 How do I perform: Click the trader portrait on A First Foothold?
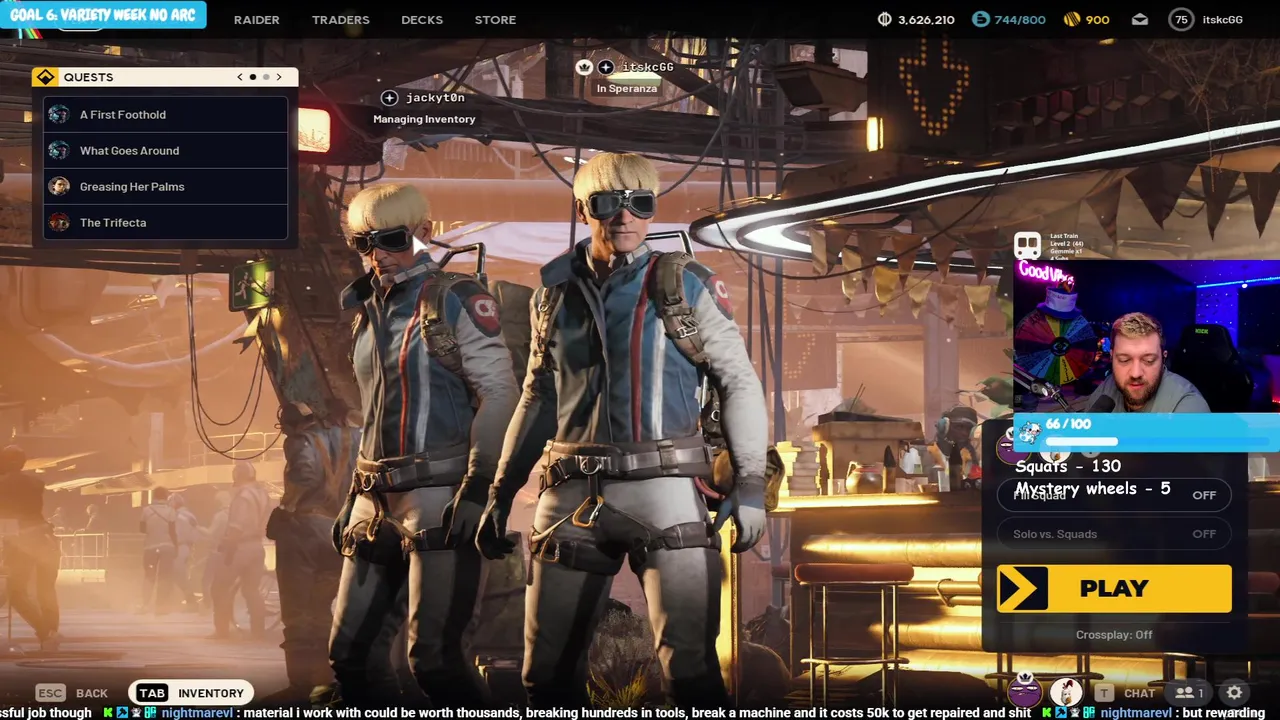click(x=59, y=115)
